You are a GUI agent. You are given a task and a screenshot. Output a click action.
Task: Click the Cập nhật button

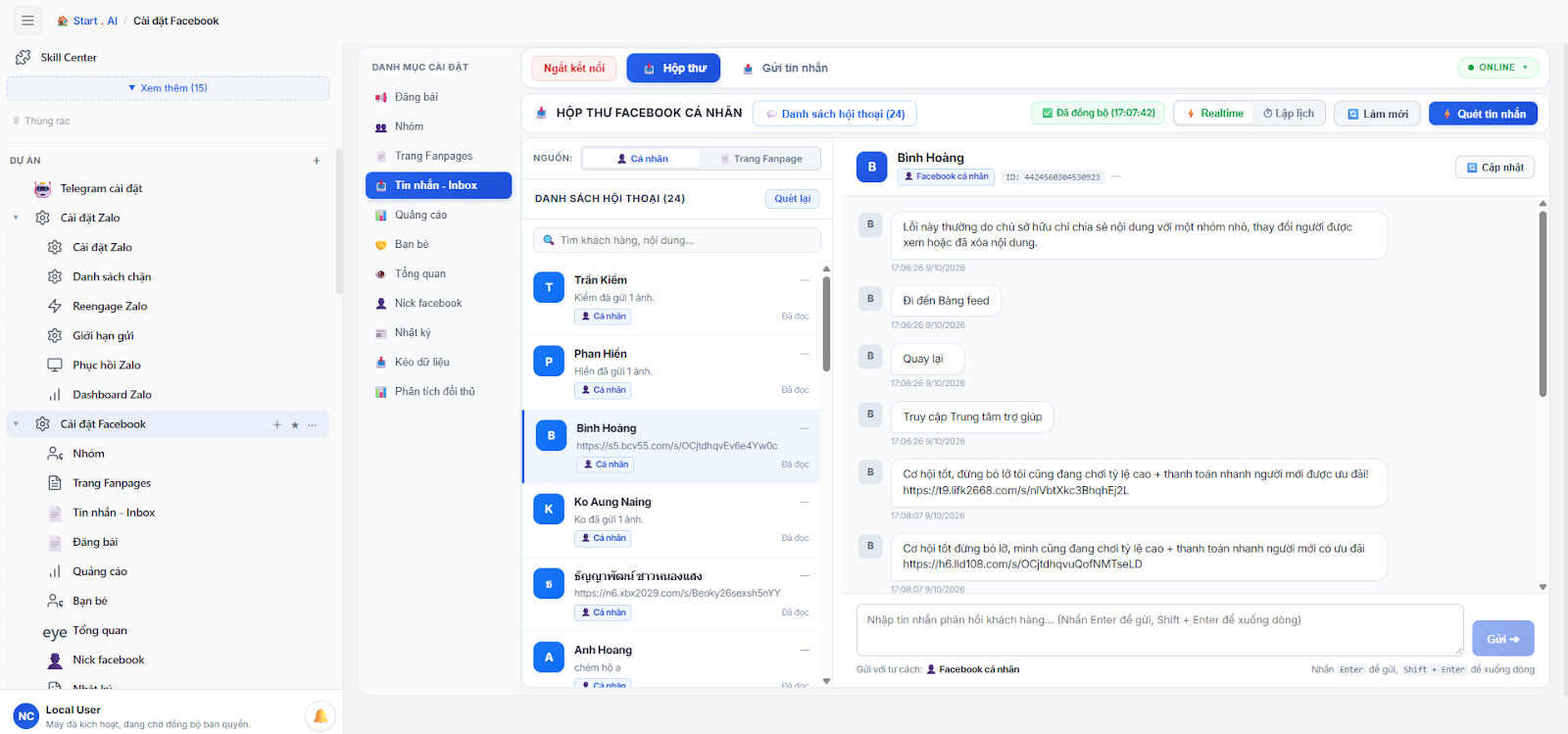tap(1494, 168)
